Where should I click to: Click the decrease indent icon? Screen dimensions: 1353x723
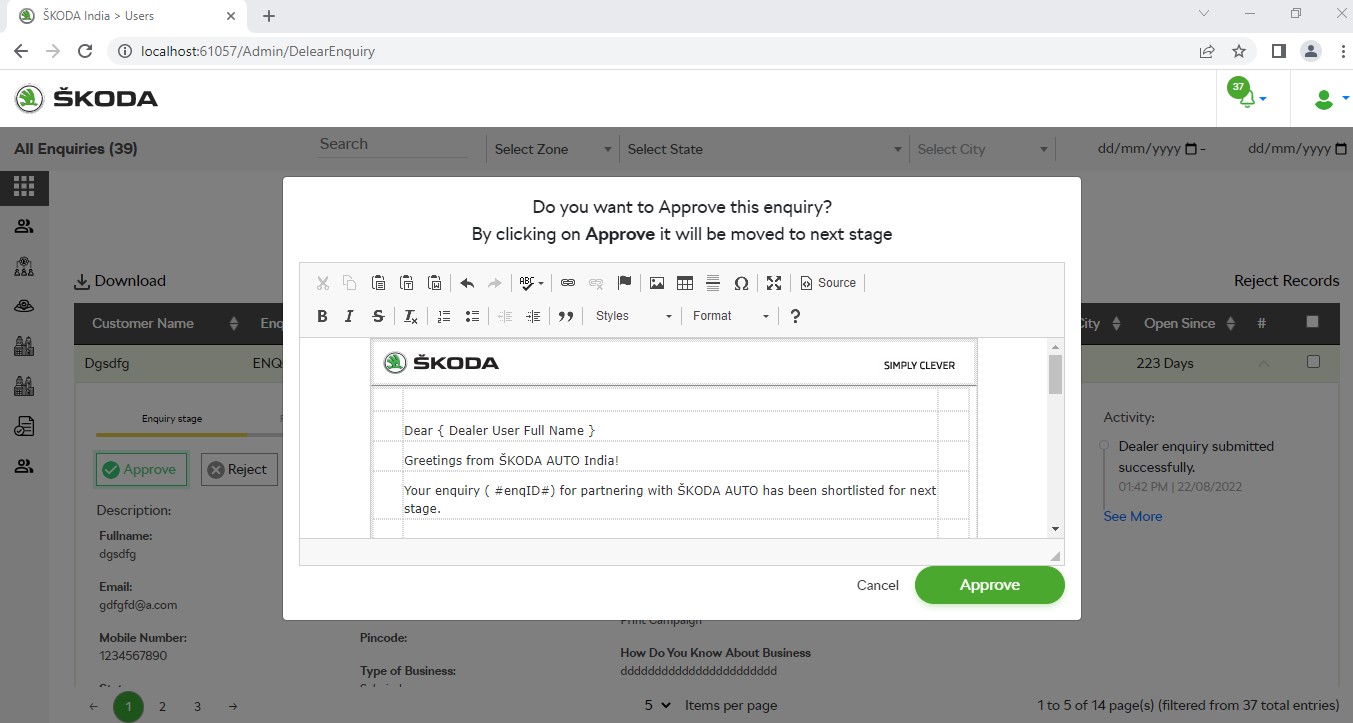[x=505, y=316]
